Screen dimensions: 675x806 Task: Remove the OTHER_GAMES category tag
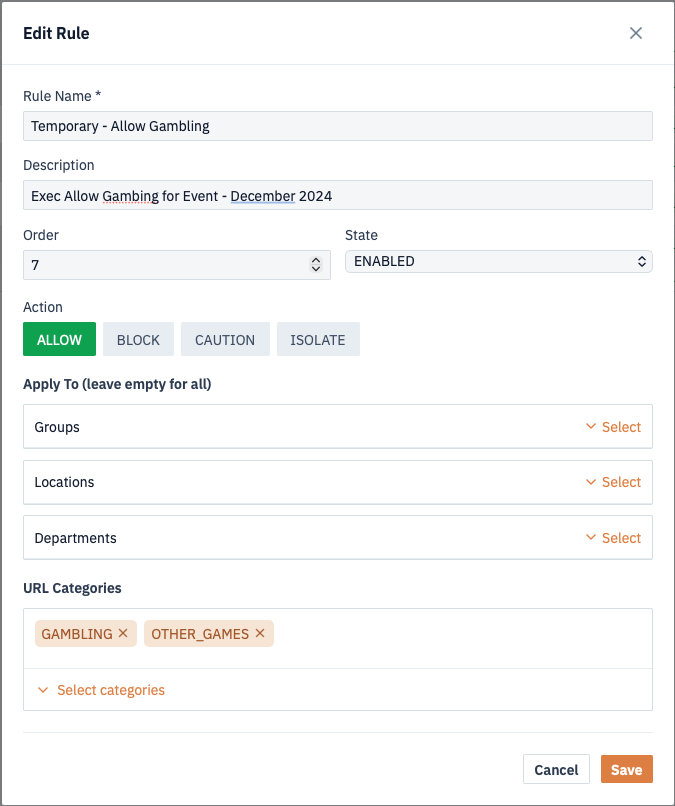[x=260, y=633]
